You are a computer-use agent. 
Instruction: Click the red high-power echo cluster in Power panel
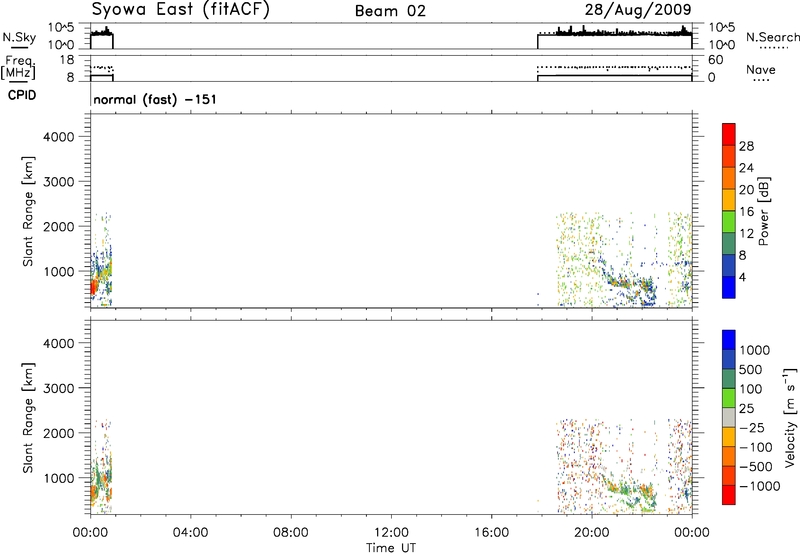click(x=93, y=288)
